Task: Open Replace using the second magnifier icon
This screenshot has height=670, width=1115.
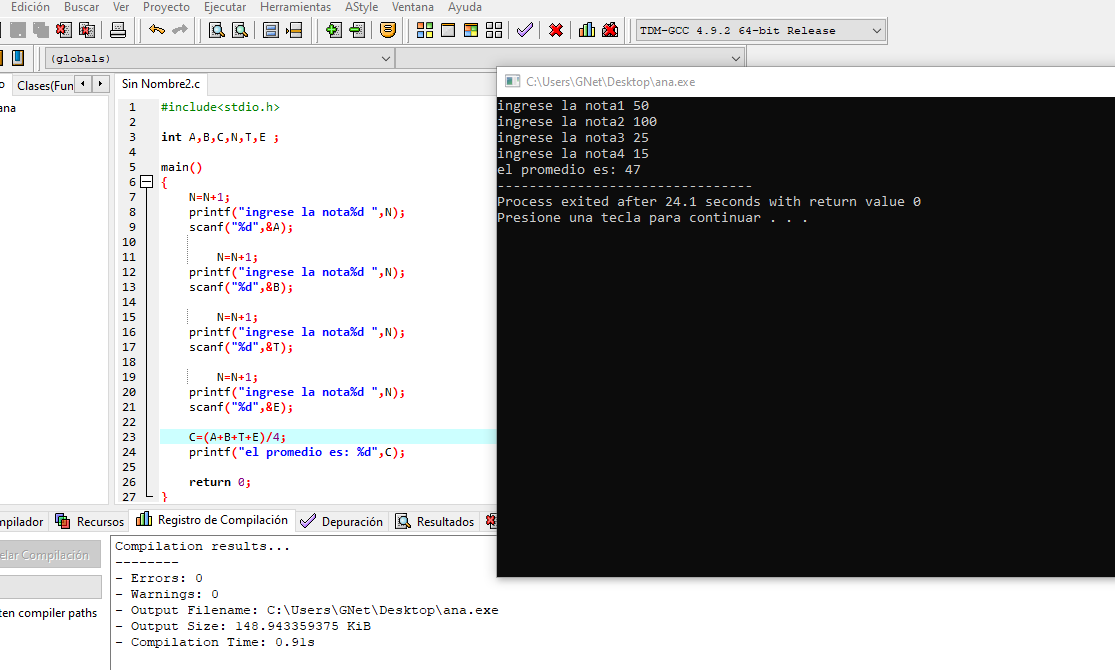Action: click(x=240, y=30)
